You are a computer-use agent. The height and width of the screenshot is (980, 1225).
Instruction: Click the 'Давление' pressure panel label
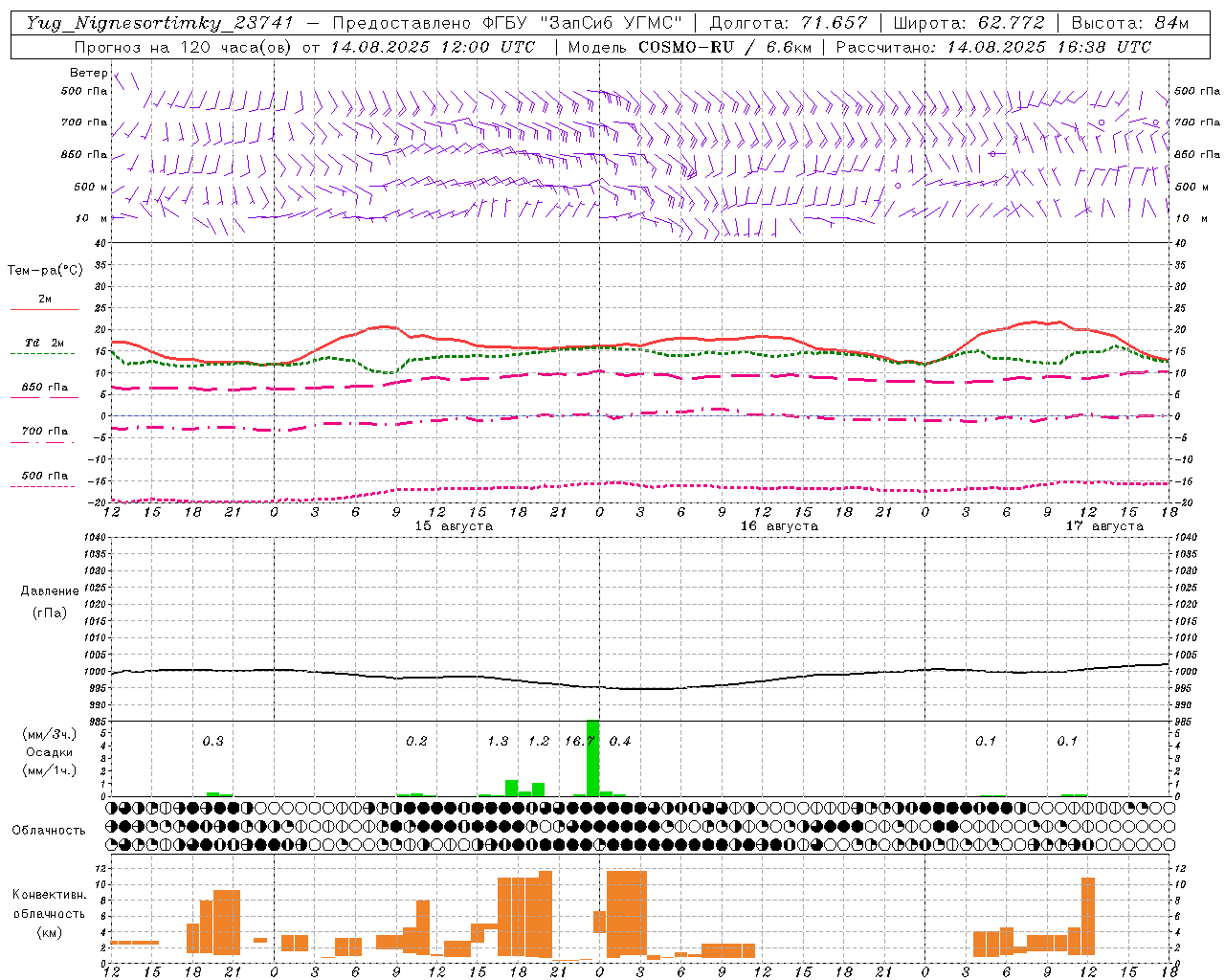(x=49, y=591)
